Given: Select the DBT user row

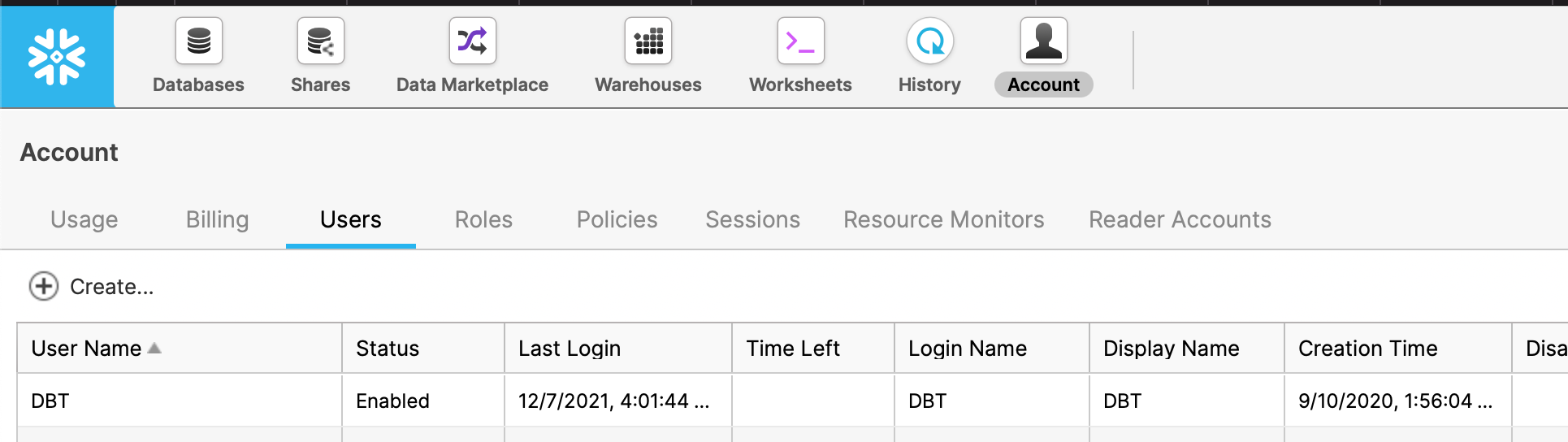Looking at the screenshot, I should [792, 401].
